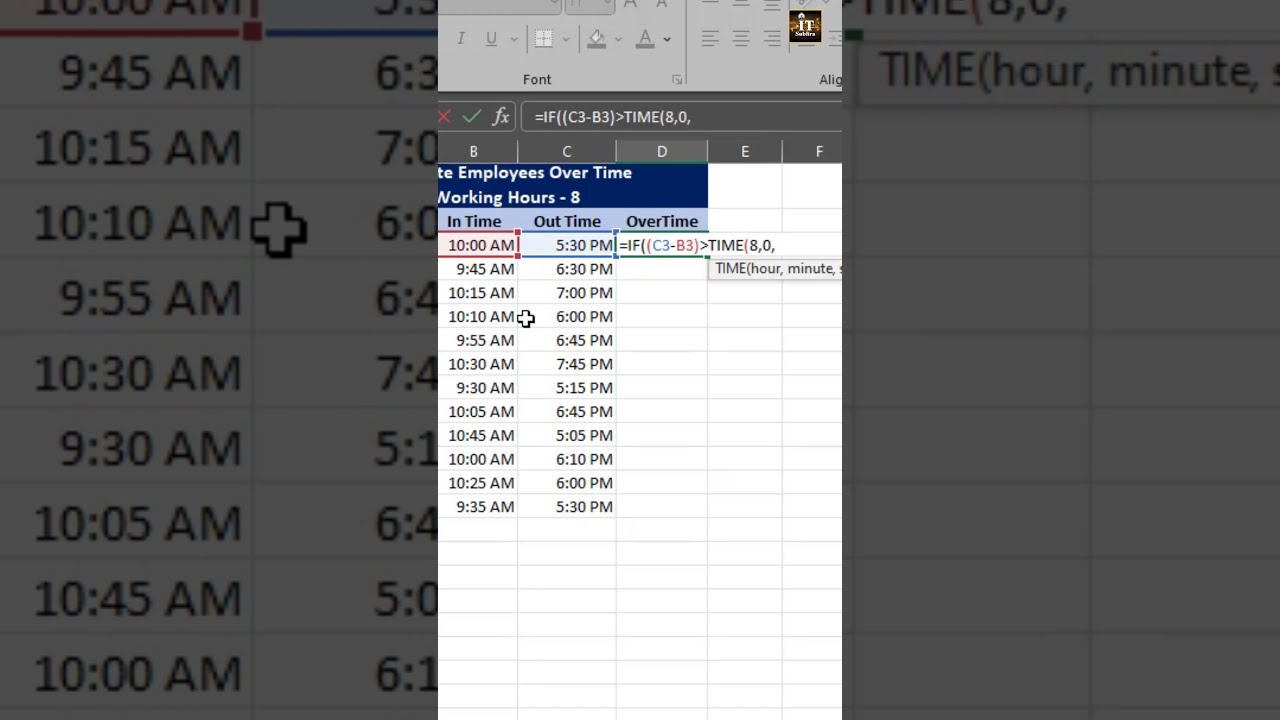Select '6:45 PM' in the 9:55 AM row
Screen dimensions: 1280x720
tap(566, 340)
